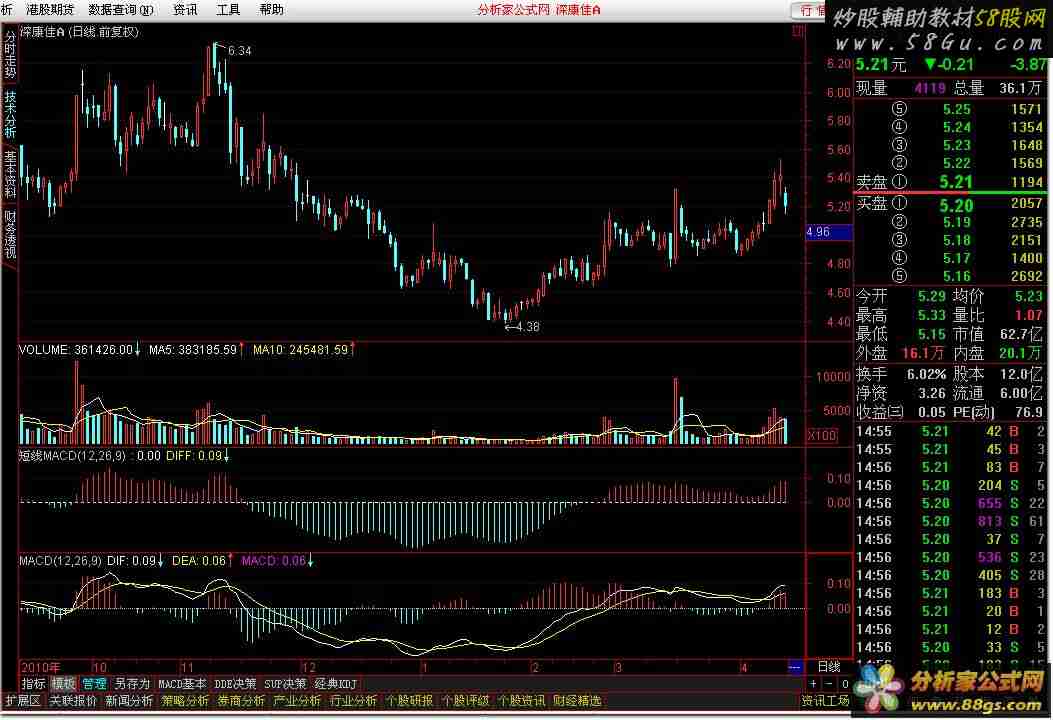Click the 行情 button in the title bar

[811, 10]
